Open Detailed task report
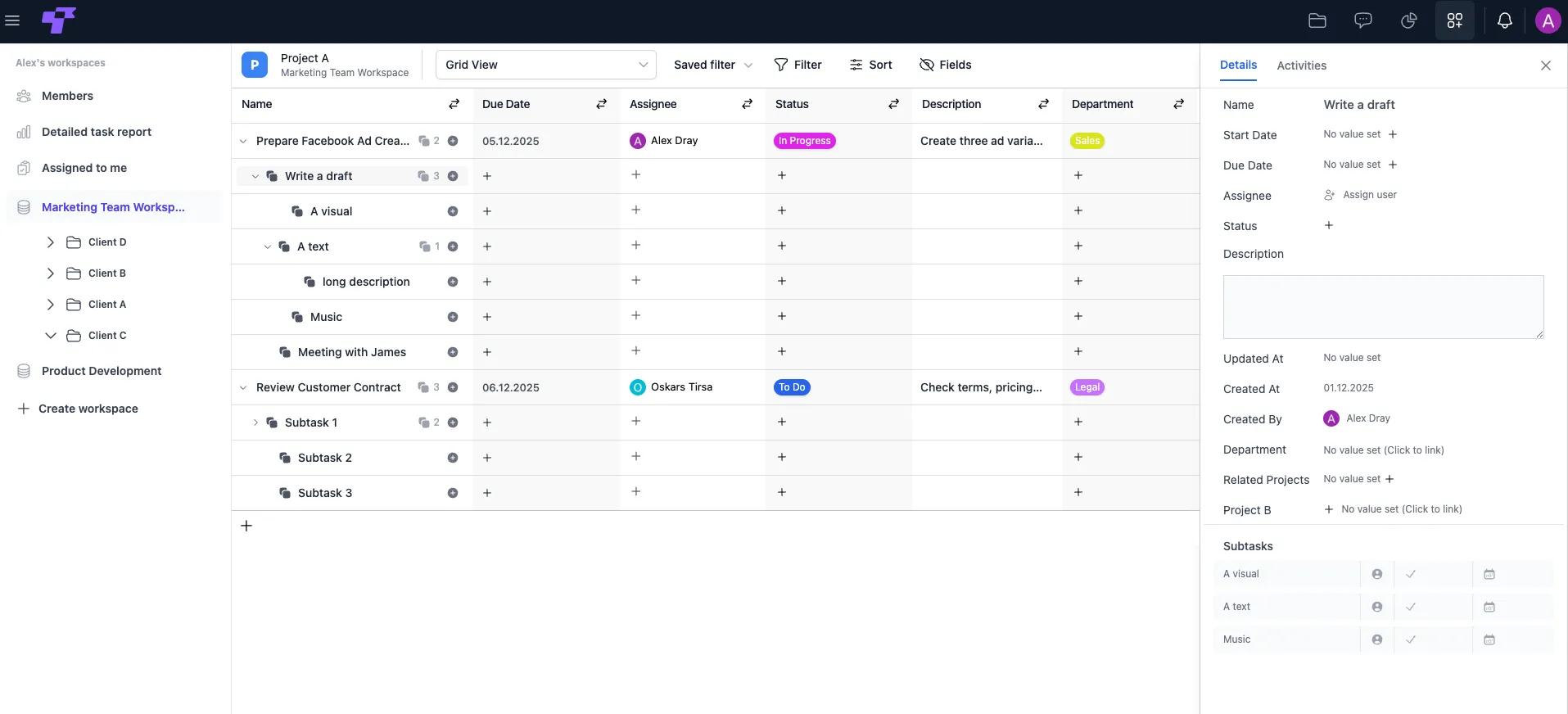 (x=97, y=132)
